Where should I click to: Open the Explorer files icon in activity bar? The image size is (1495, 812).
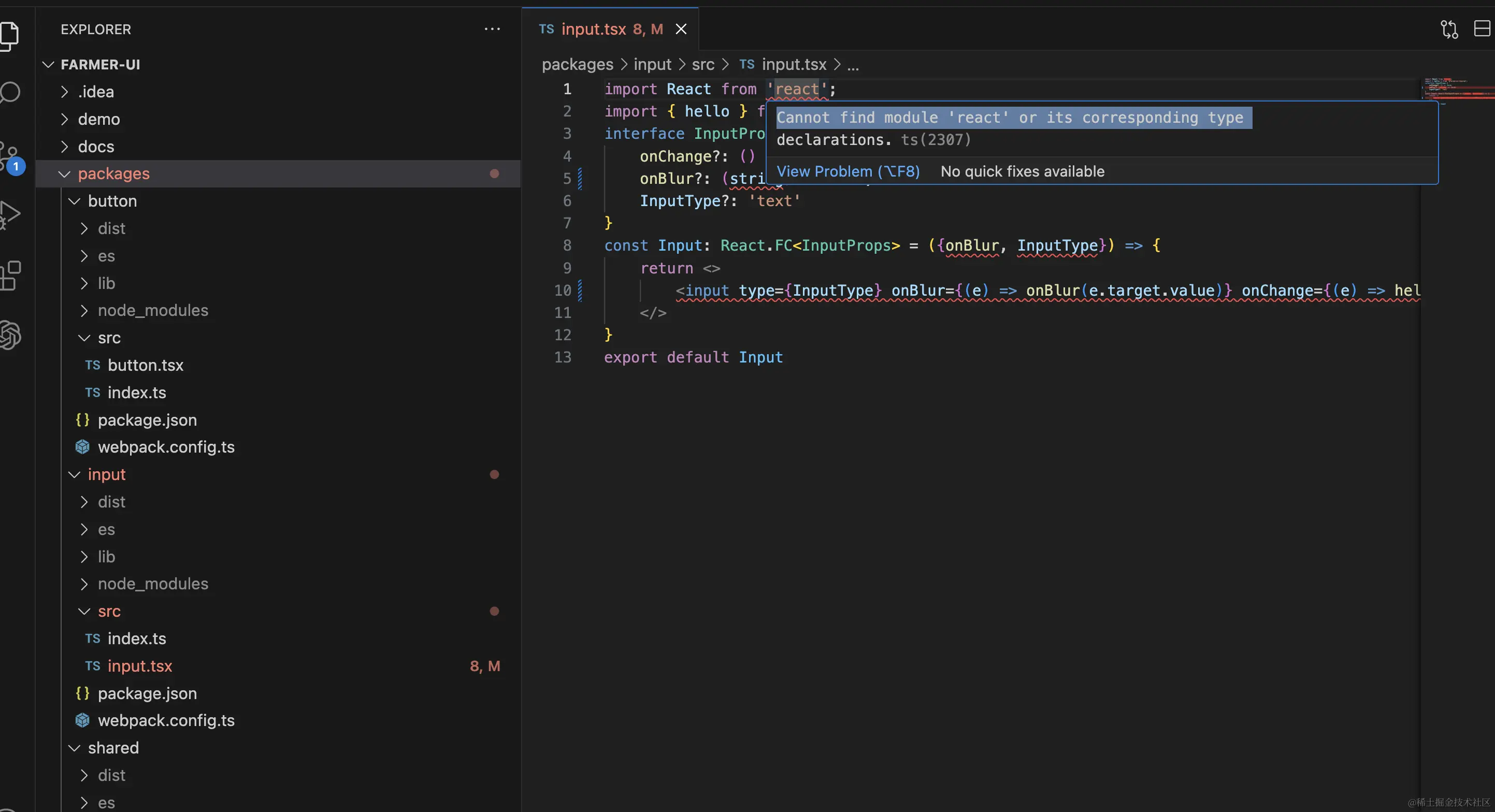(8, 36)
